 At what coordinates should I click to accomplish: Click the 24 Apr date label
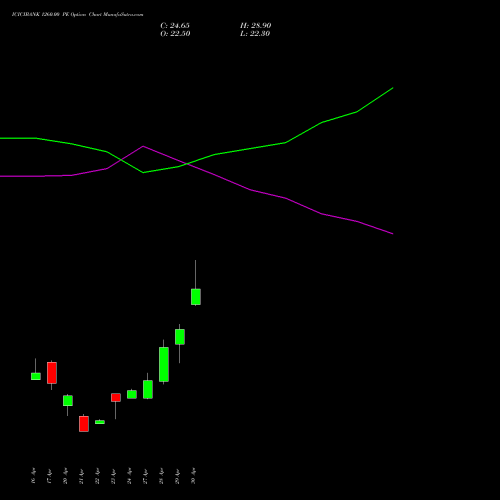tap(129, 476)
